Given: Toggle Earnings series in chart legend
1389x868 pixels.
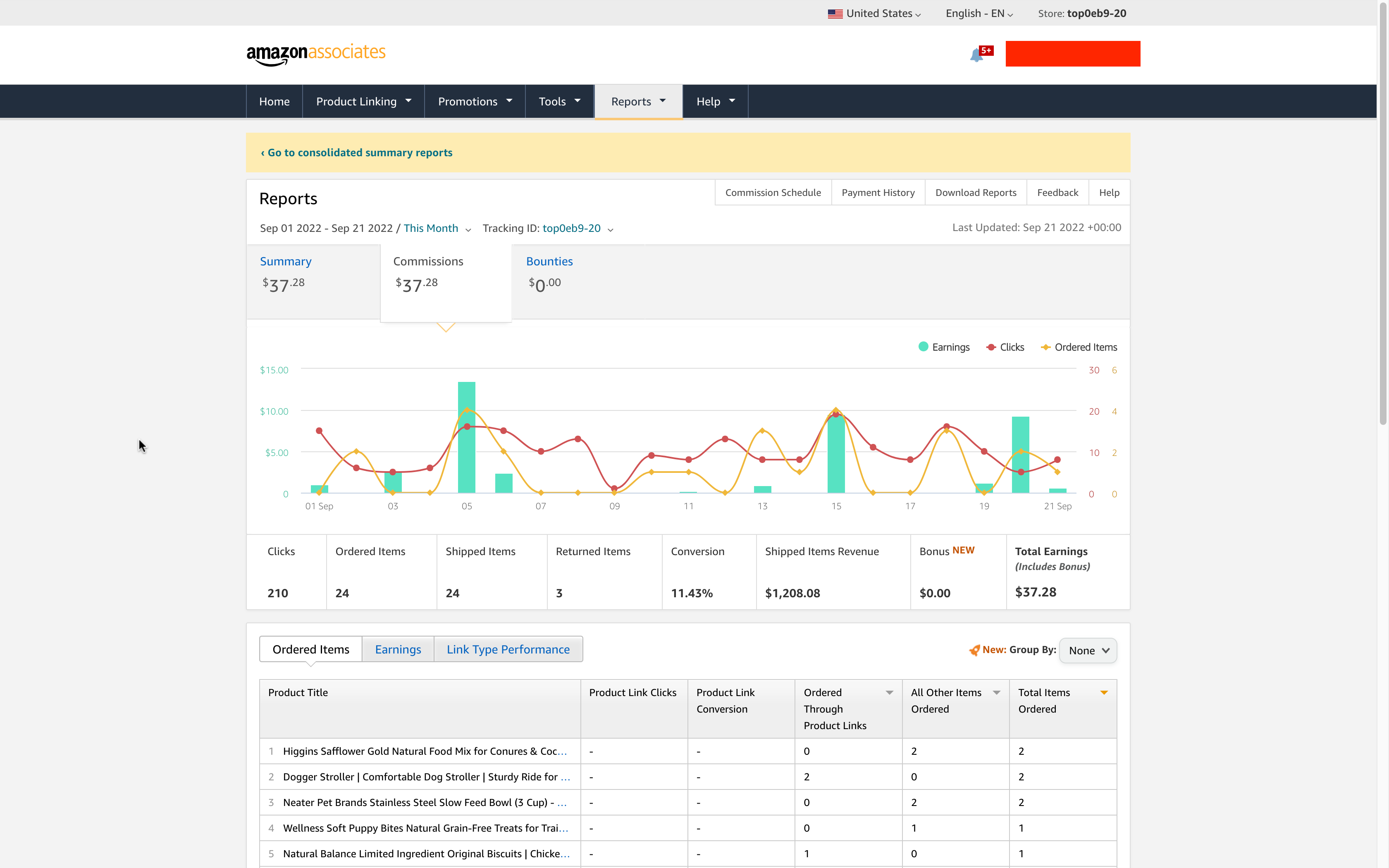Looking at the screenshot, I should pyautogui.click(x=944, y=347).
